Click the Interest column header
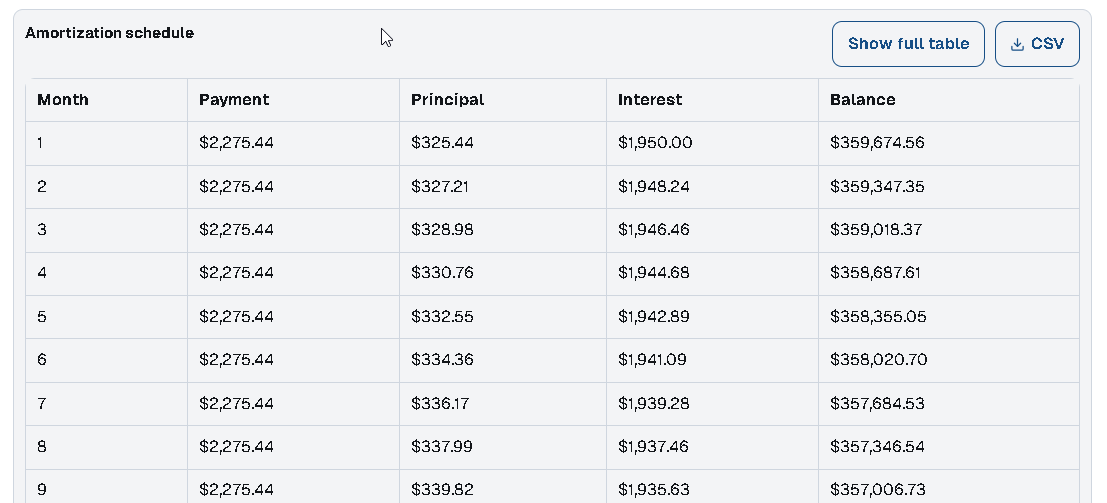 650,100
